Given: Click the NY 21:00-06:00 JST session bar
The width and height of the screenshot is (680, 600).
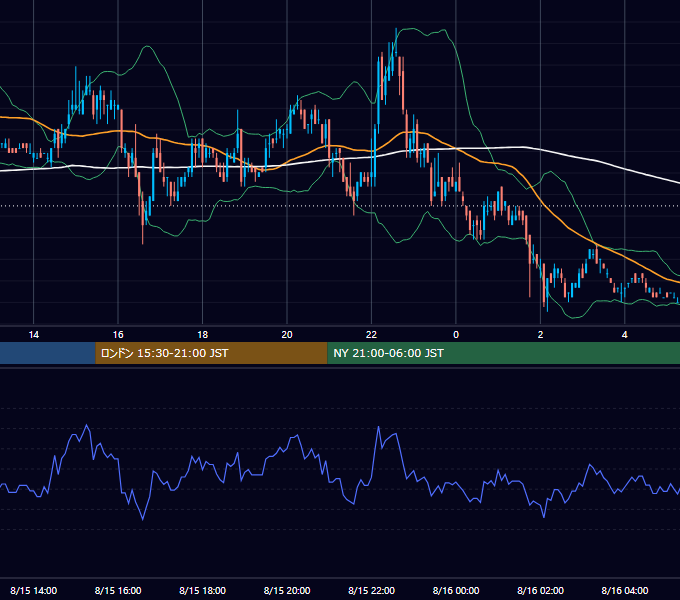Looking at the screenshot, I should tap(503, 353).
